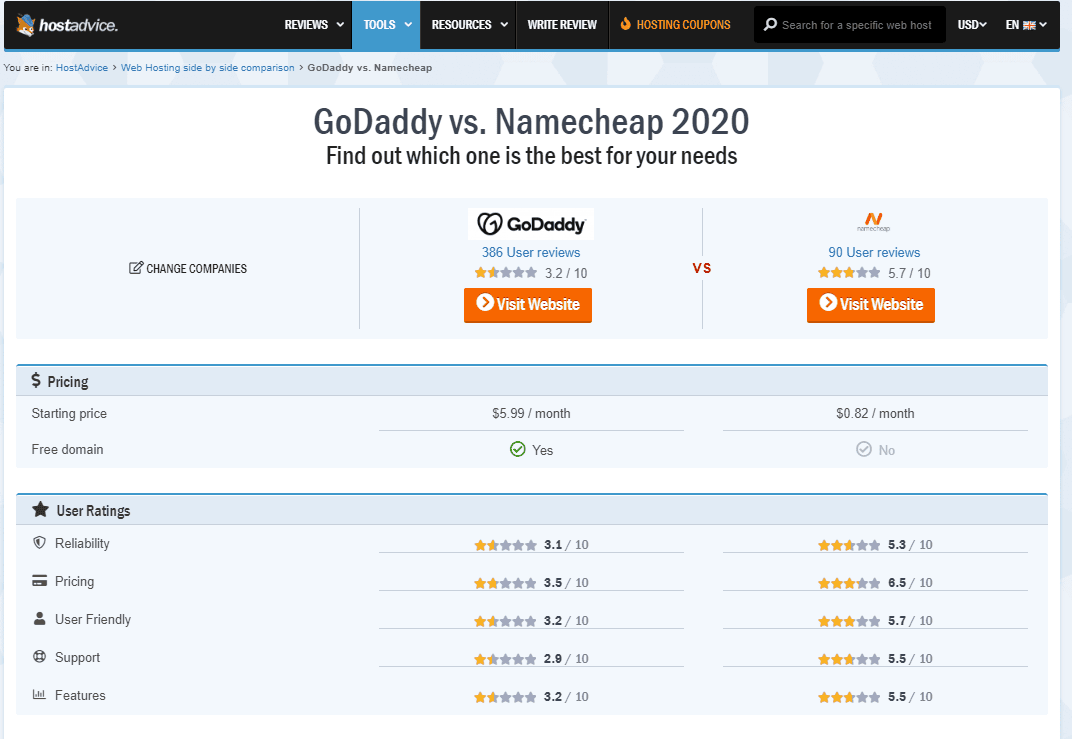Open the USD currency selector

click(x=972, y=25)
